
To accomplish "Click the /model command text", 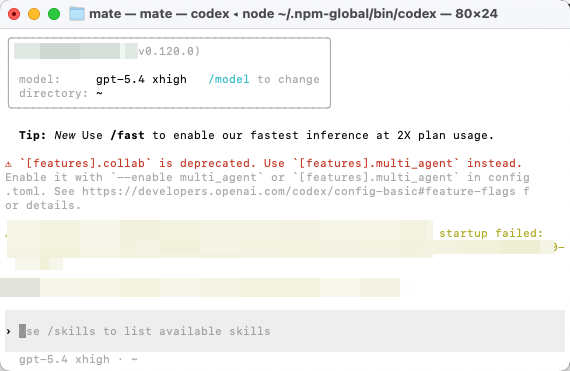I will [229, 79].
